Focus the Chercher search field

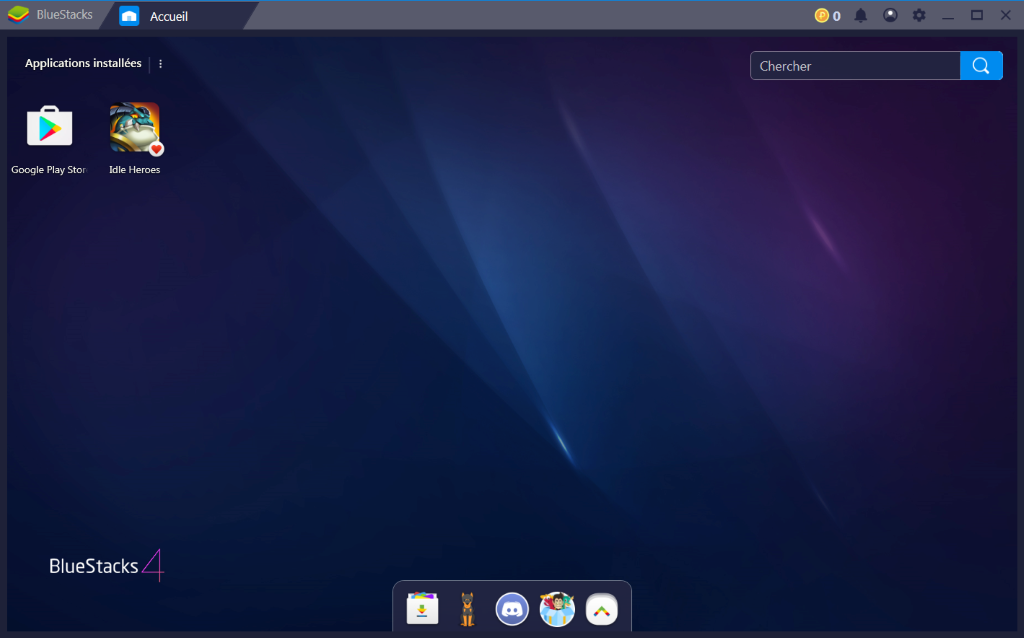tap(856, 65)
